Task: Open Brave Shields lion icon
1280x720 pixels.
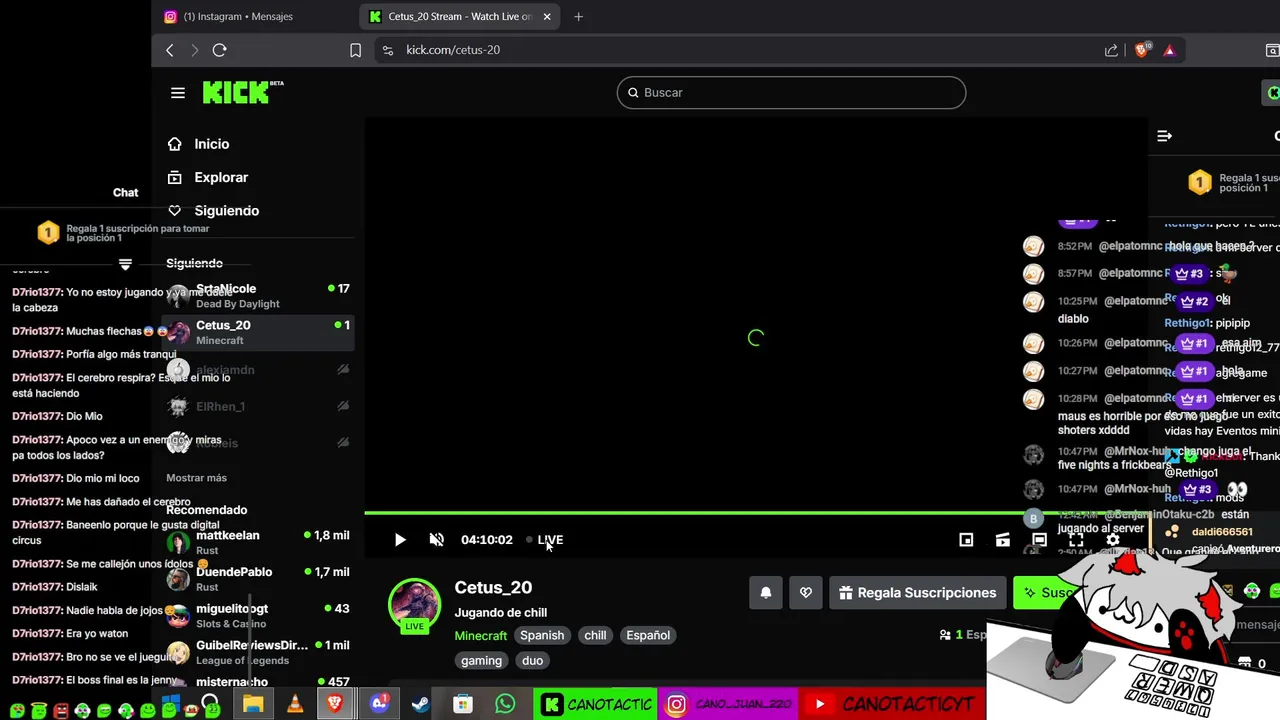Action: [x=1142, y=50]
